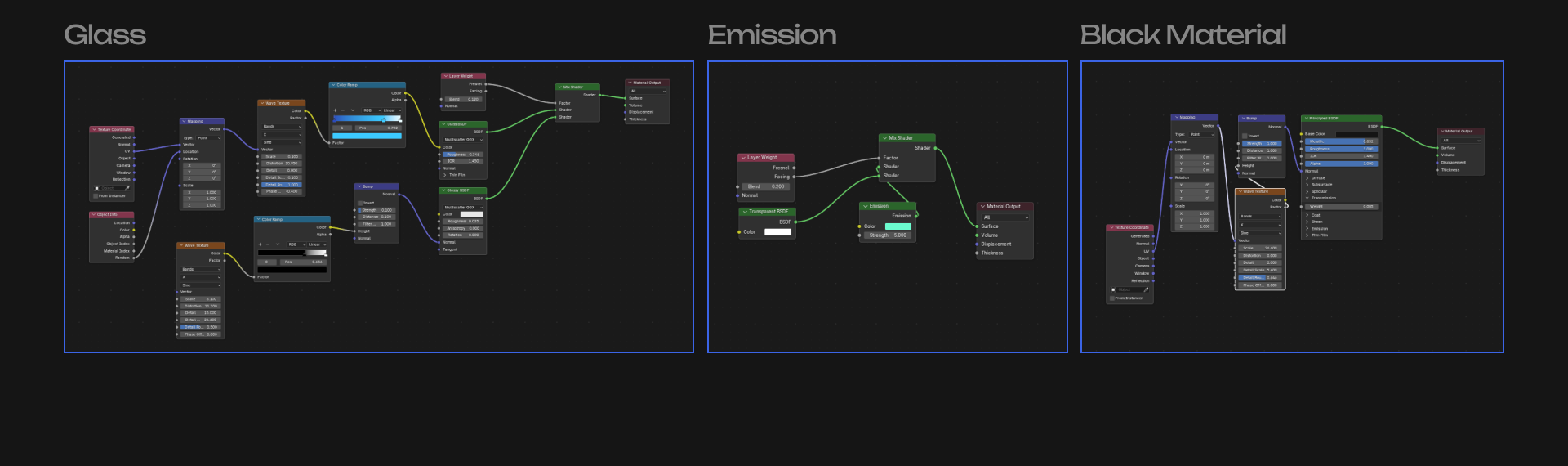1568x466 pixels.
Task: Click Vector output socket of Glass Mapping node
Action: 225,129
